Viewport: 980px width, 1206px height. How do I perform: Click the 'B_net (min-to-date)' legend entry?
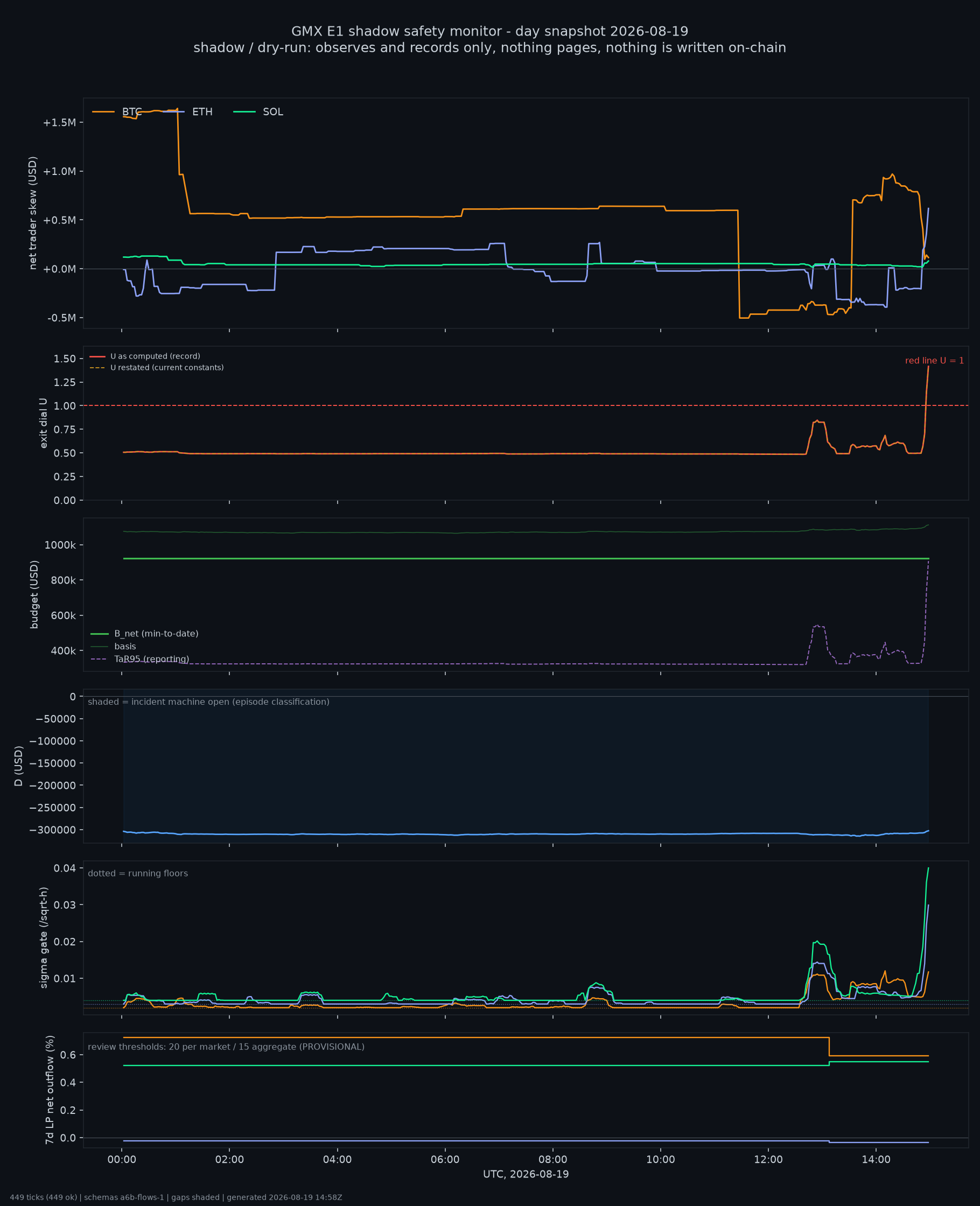tap(144, 634)
